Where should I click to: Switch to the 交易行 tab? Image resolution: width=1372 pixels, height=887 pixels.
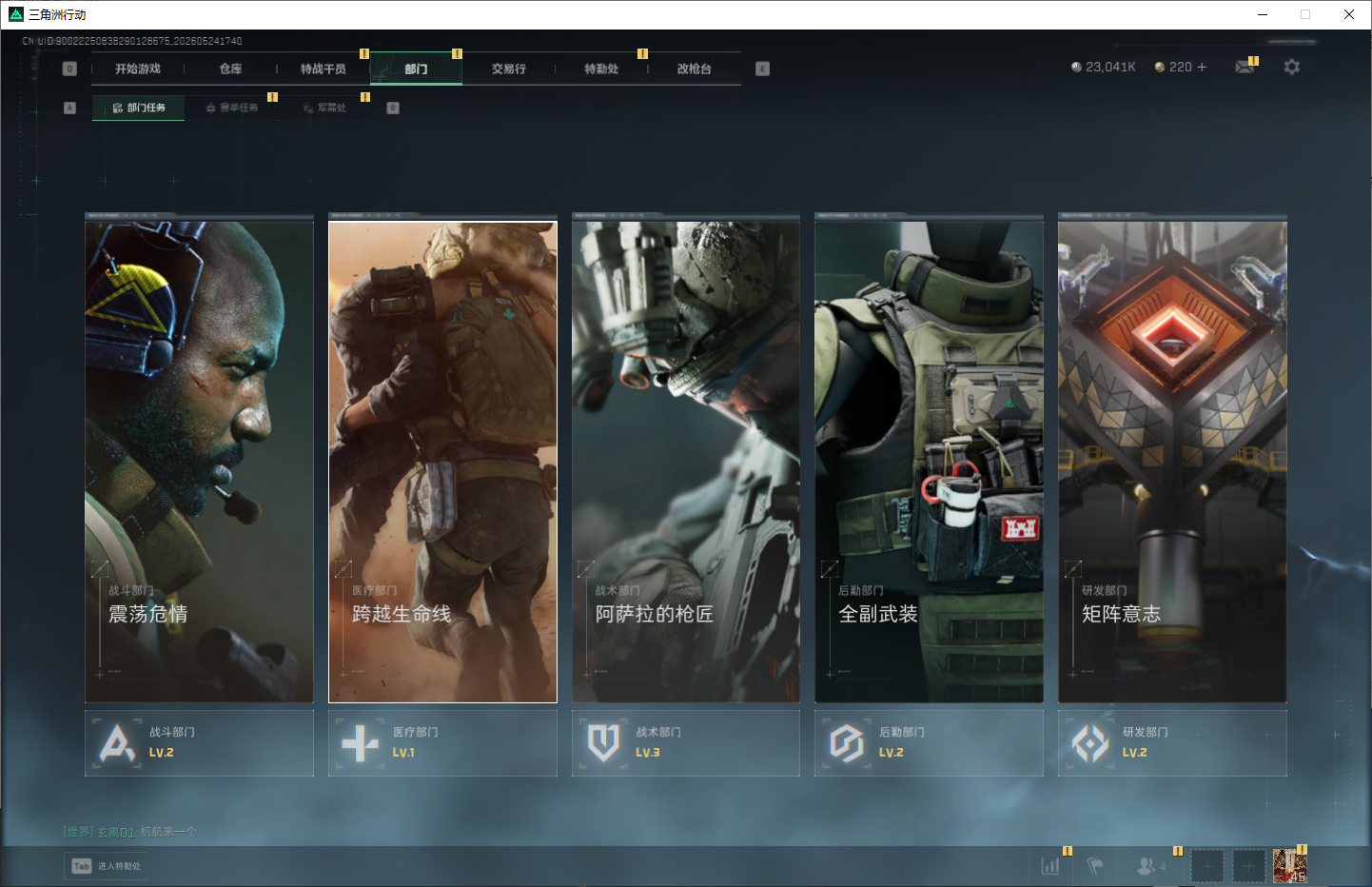[509, 69]
